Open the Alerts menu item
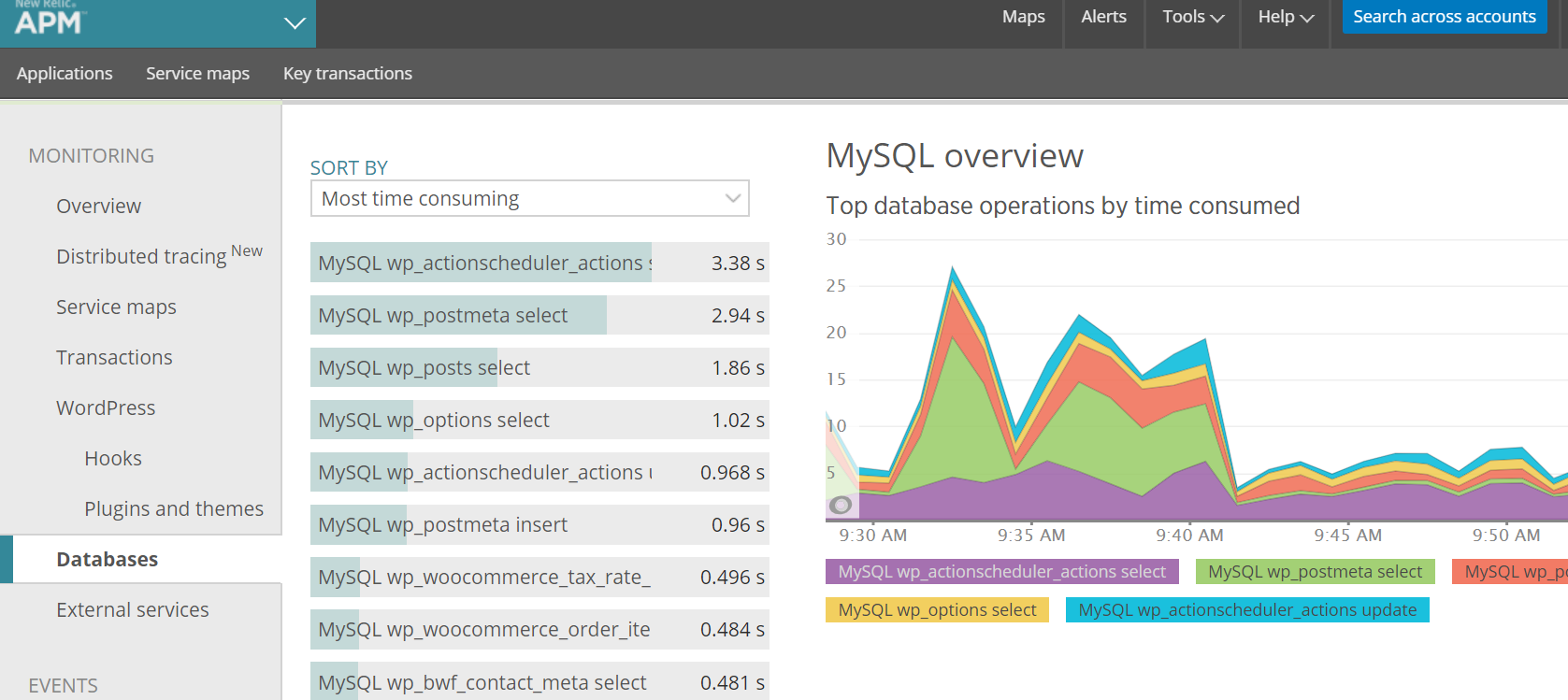The width and height of the screenshot is (1568, 700). (x=1103, y=17)
